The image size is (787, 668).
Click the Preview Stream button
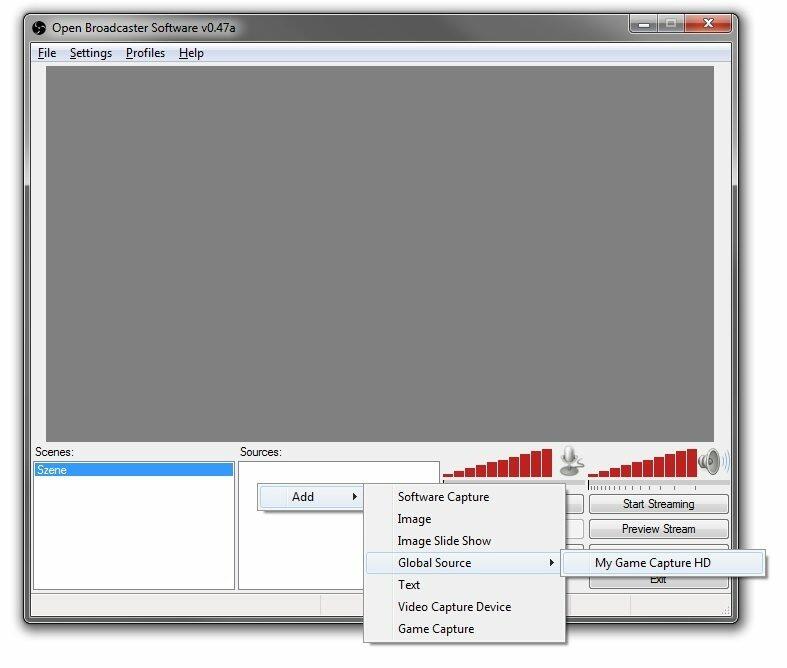pyautogui.click(x=659, y=529)
